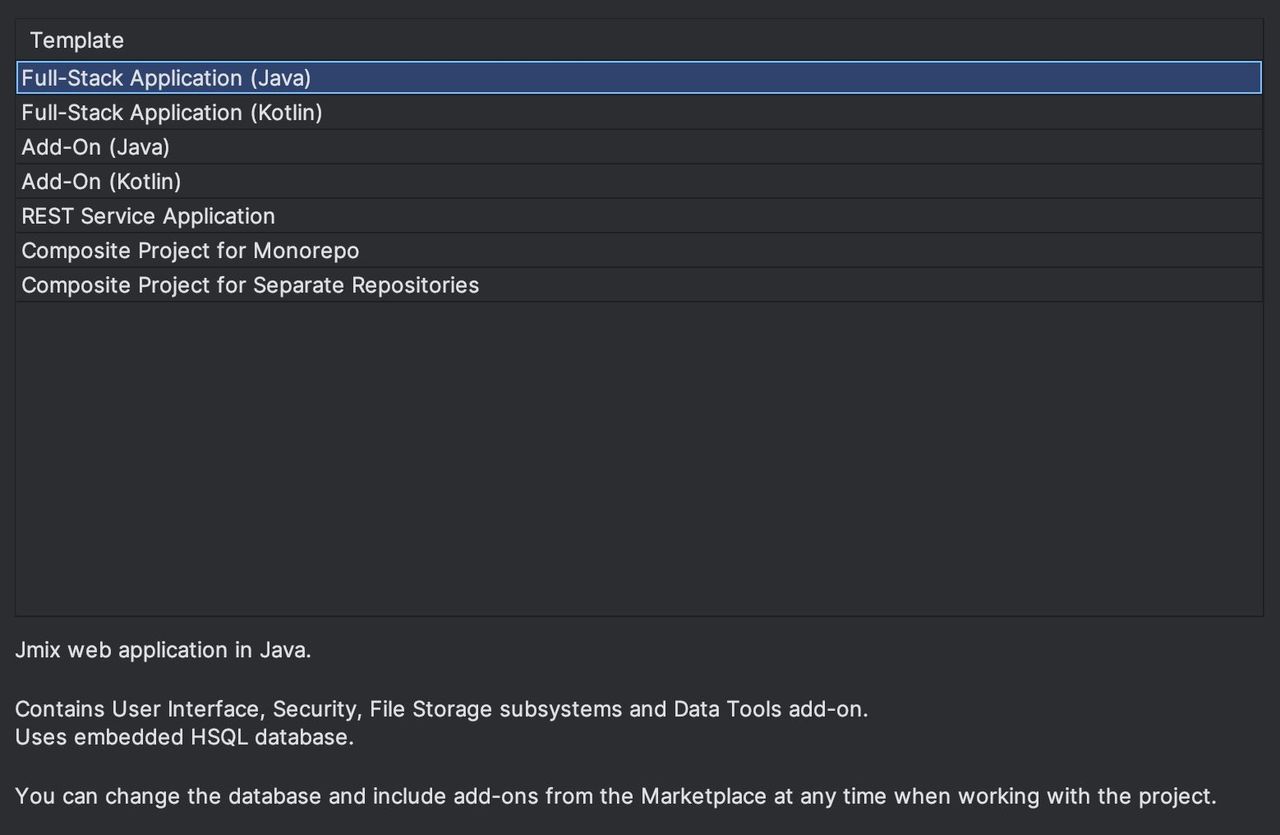Click the Java add-on template entry

point(95,146)
